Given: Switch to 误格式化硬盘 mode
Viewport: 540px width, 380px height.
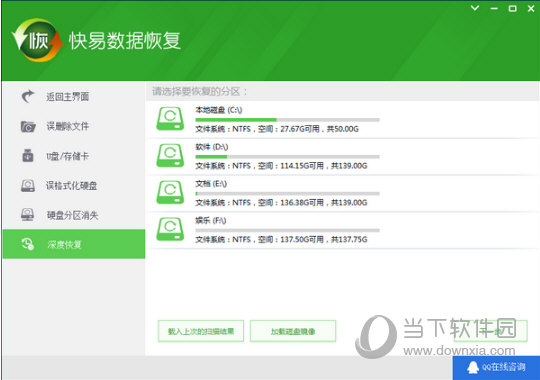Looking at the screenshot, I should (x=74, y=186).
